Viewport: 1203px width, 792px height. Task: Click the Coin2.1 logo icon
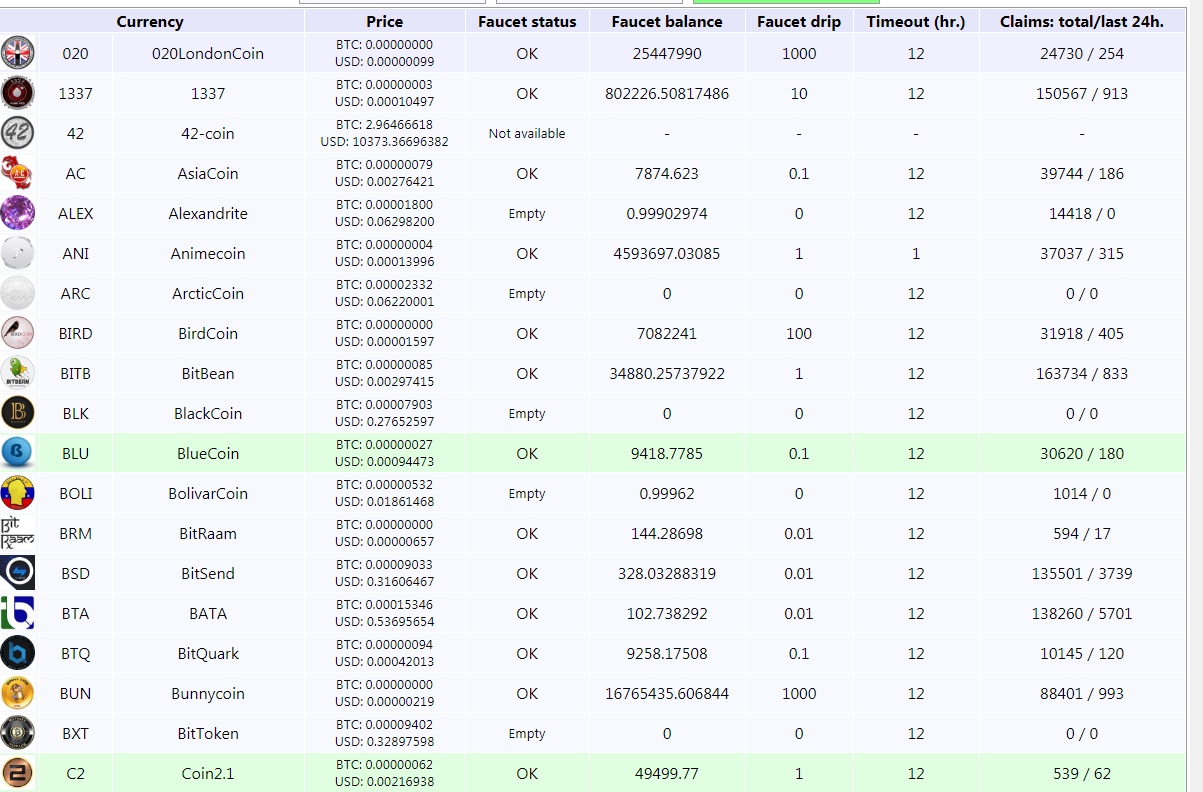pyautogui.click(x=18, y=773)
